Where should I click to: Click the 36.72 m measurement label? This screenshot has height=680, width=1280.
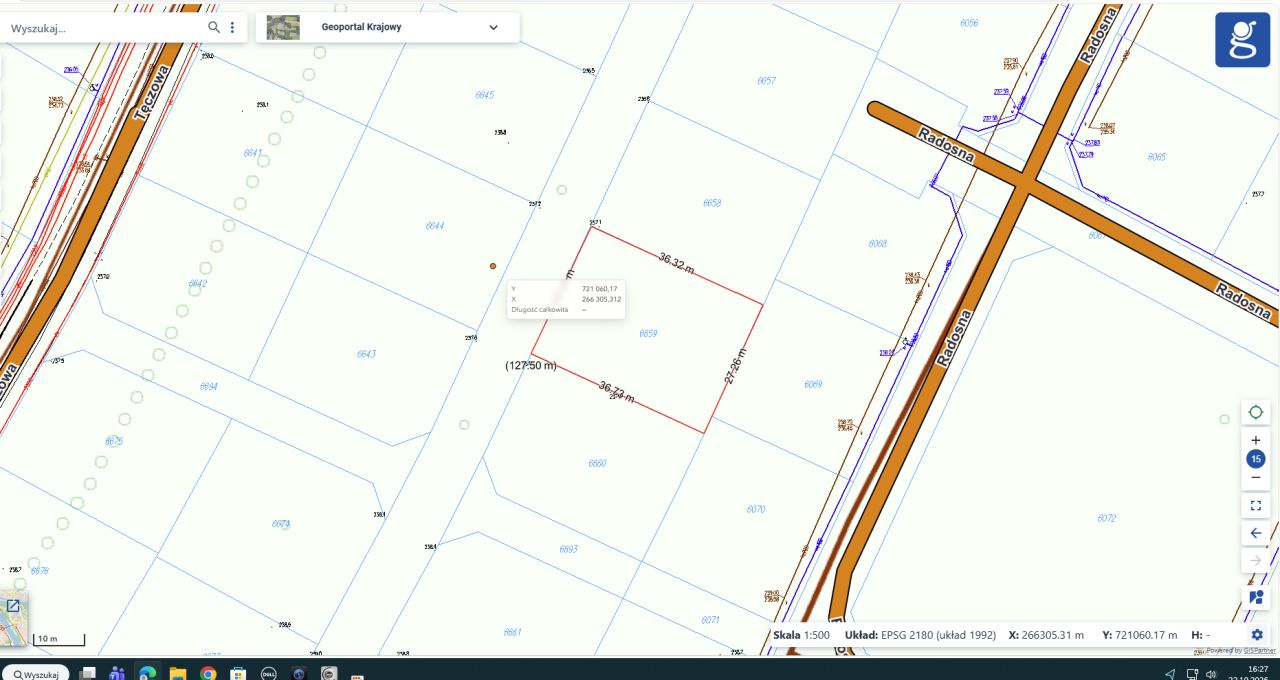617,391
